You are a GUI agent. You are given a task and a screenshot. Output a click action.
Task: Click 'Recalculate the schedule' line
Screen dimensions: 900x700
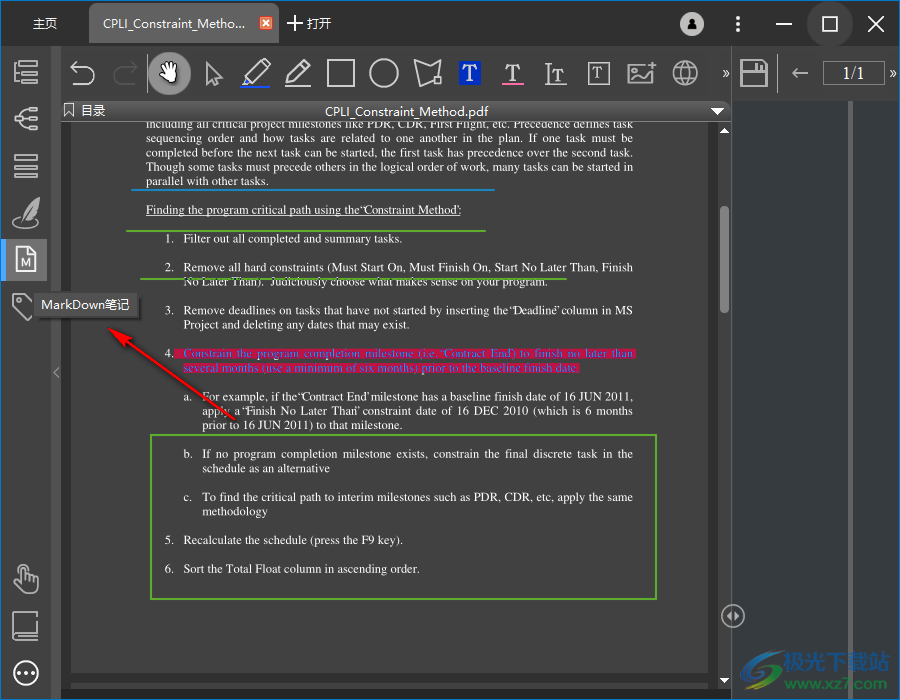tap(293, 540)
